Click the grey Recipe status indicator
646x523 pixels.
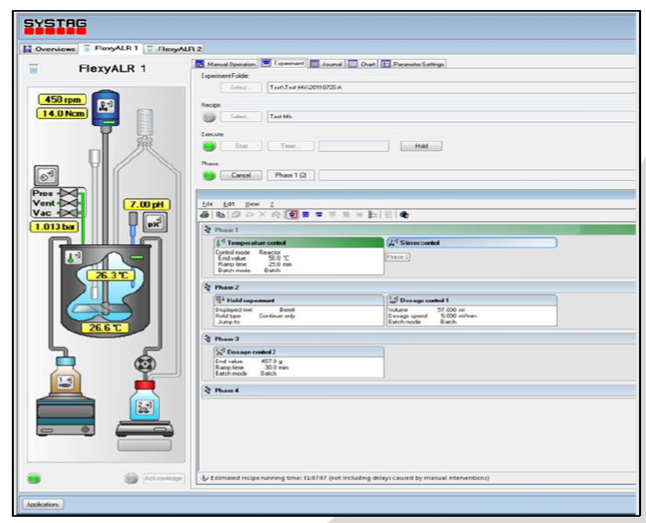click(x=209, y=117)
